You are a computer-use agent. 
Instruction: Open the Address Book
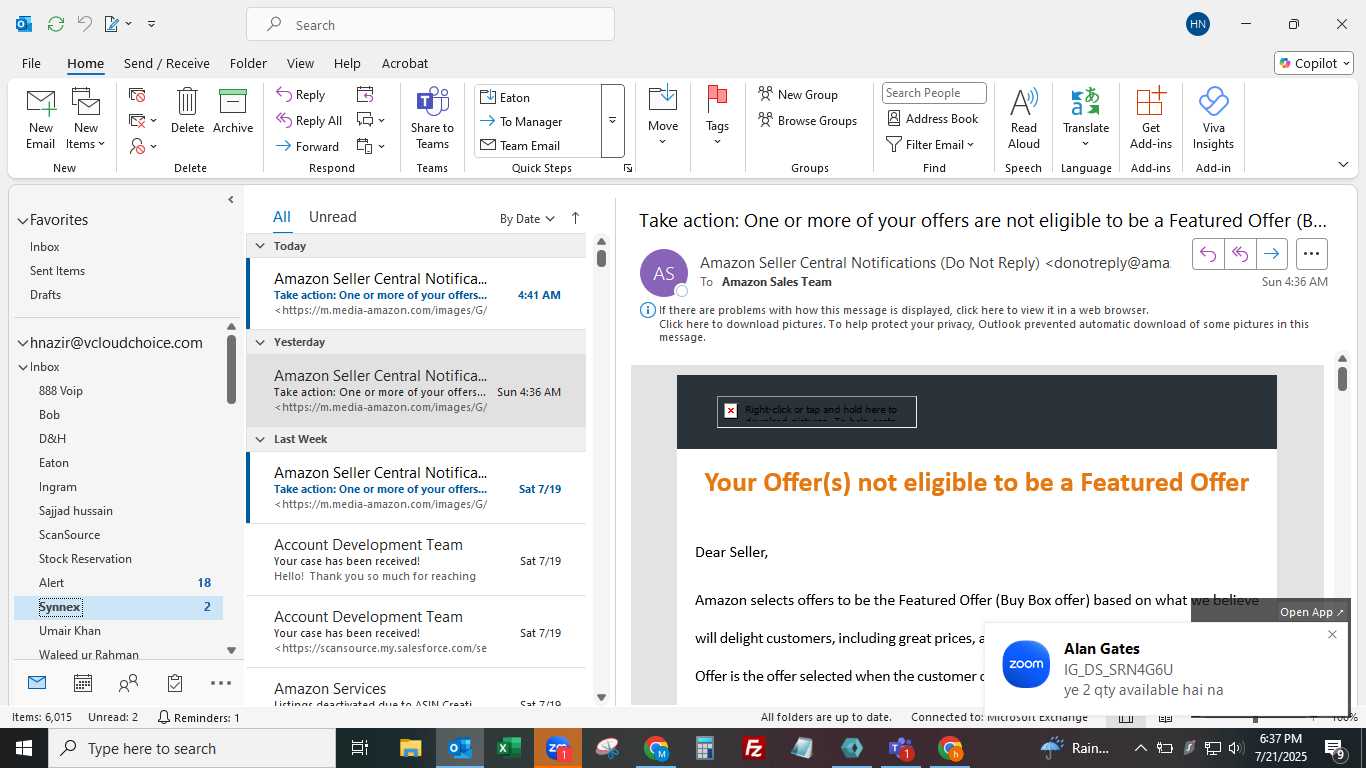(933, 118)
